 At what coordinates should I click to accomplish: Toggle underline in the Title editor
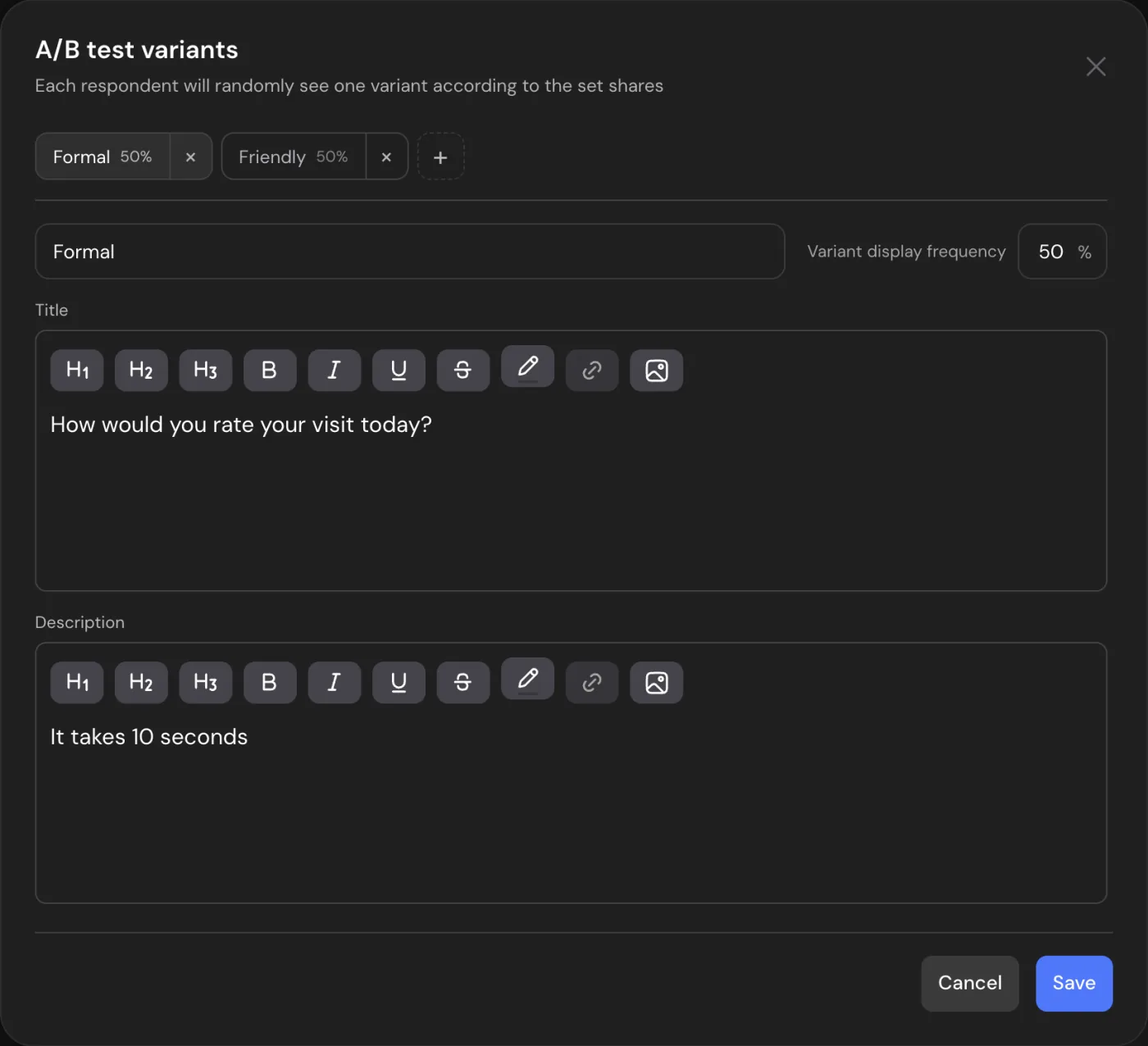tap(399, 371)
